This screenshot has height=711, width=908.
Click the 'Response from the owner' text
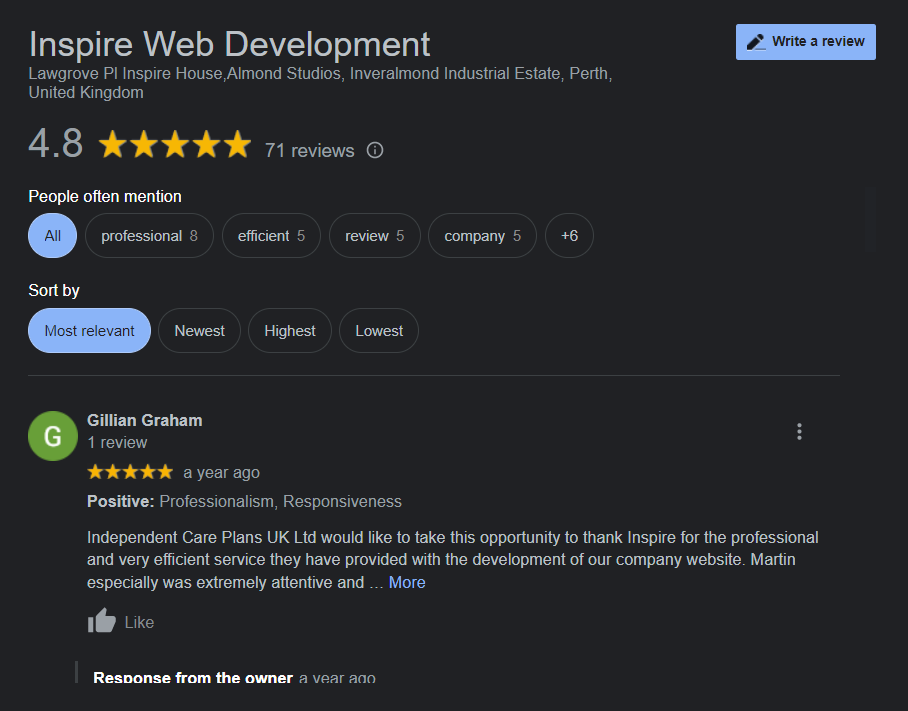[x=193, y=677]
